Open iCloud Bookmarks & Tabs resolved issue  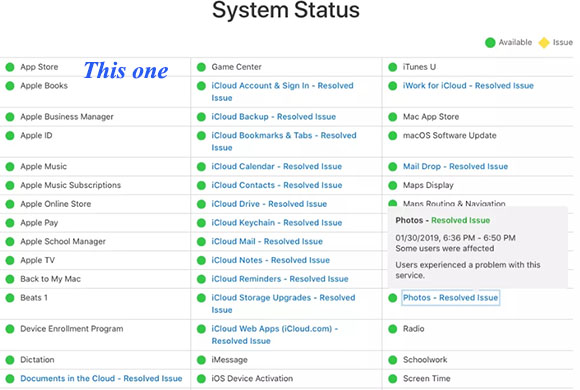284,141
